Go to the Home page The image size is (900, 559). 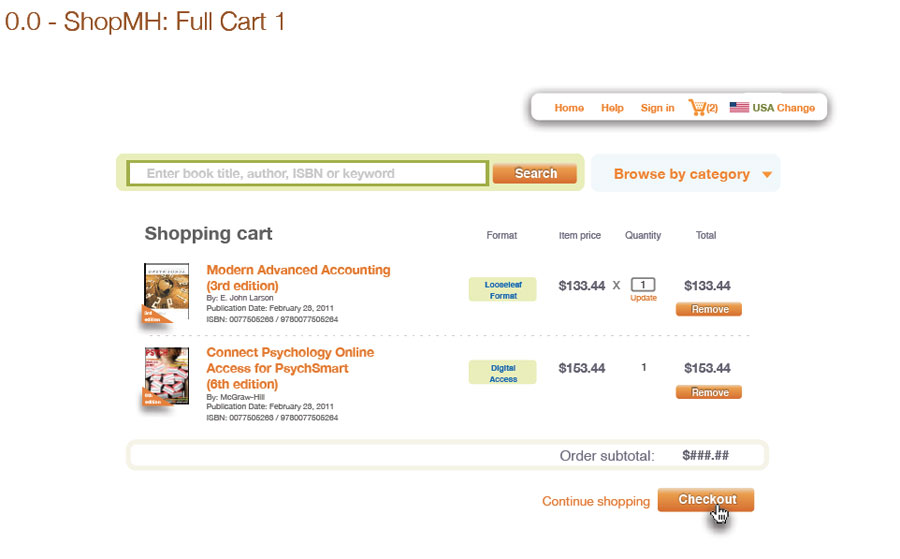pos(569,108)
